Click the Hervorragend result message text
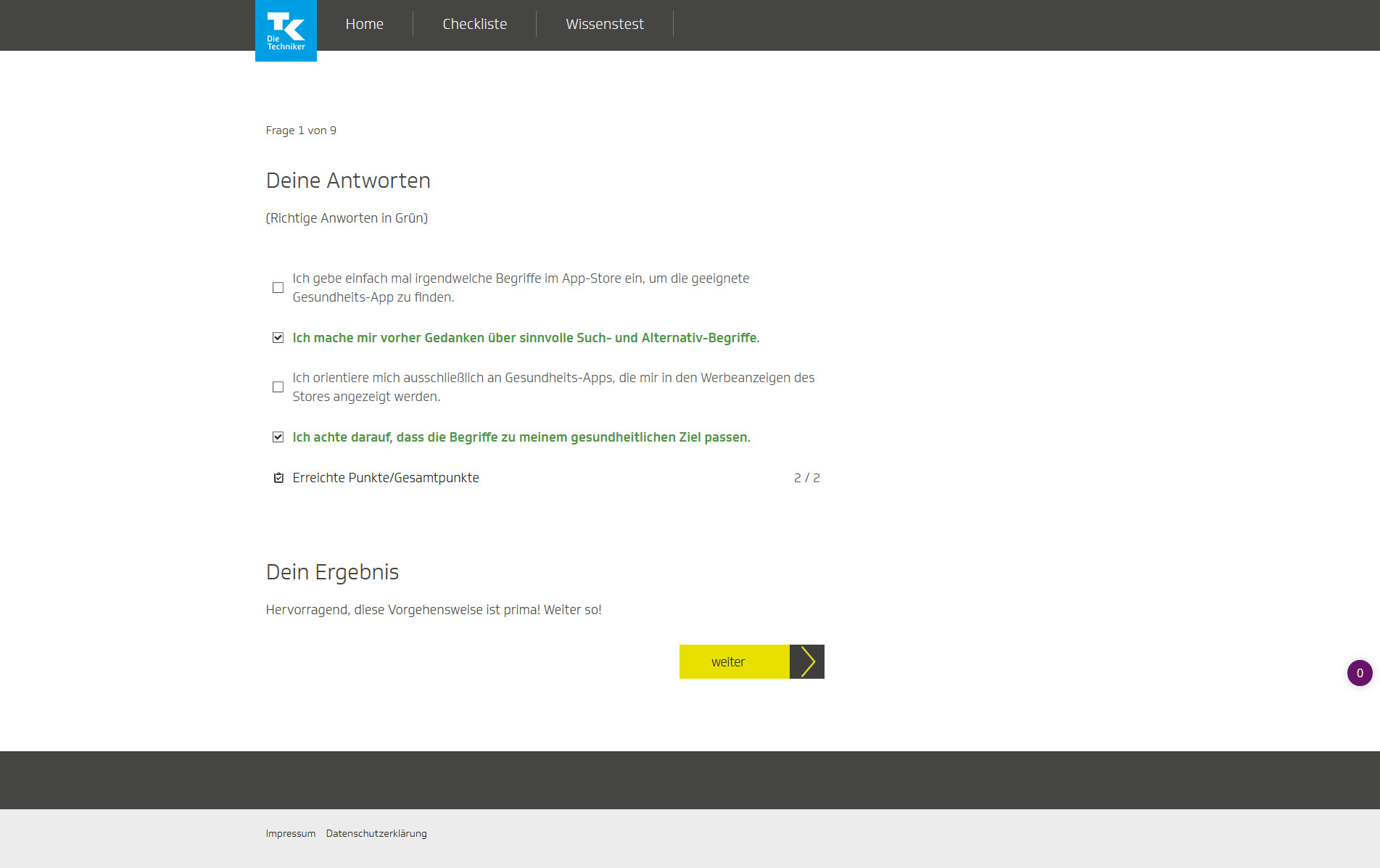The height and width of the screenshot is (868, 1380). 434,610
